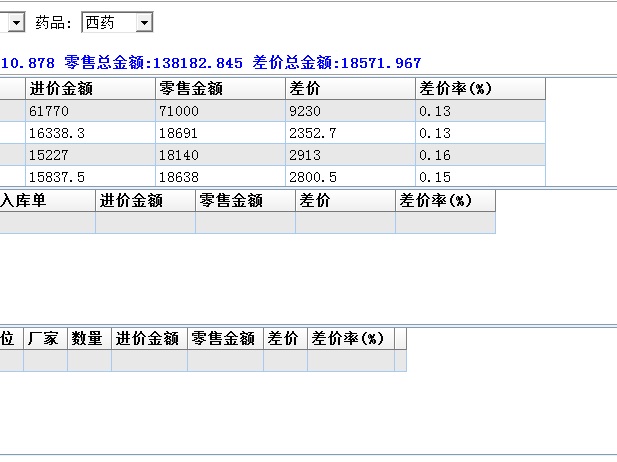Image resolution: width=617 pixels, height=462 pixels.
Task: Click 零售金额 header in bottom table
Action: pyautogui.click(x=225, y=338)
